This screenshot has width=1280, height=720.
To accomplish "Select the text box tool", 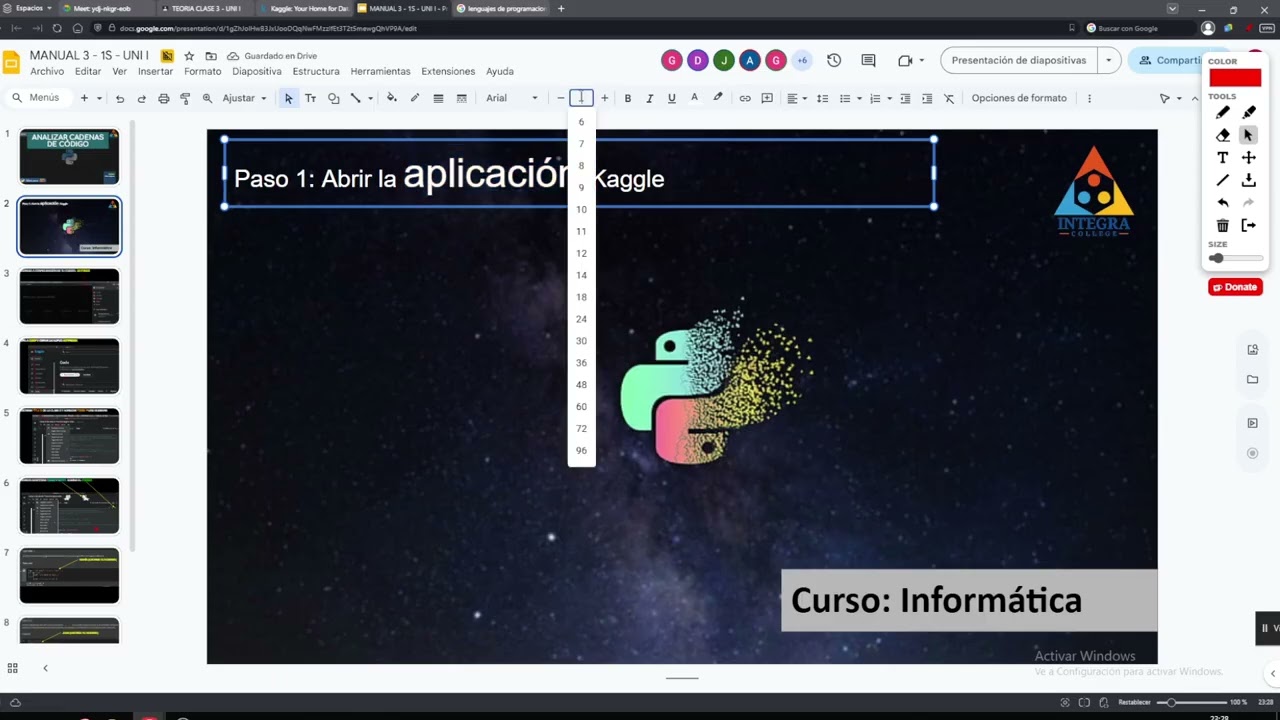I will (311, 98).
